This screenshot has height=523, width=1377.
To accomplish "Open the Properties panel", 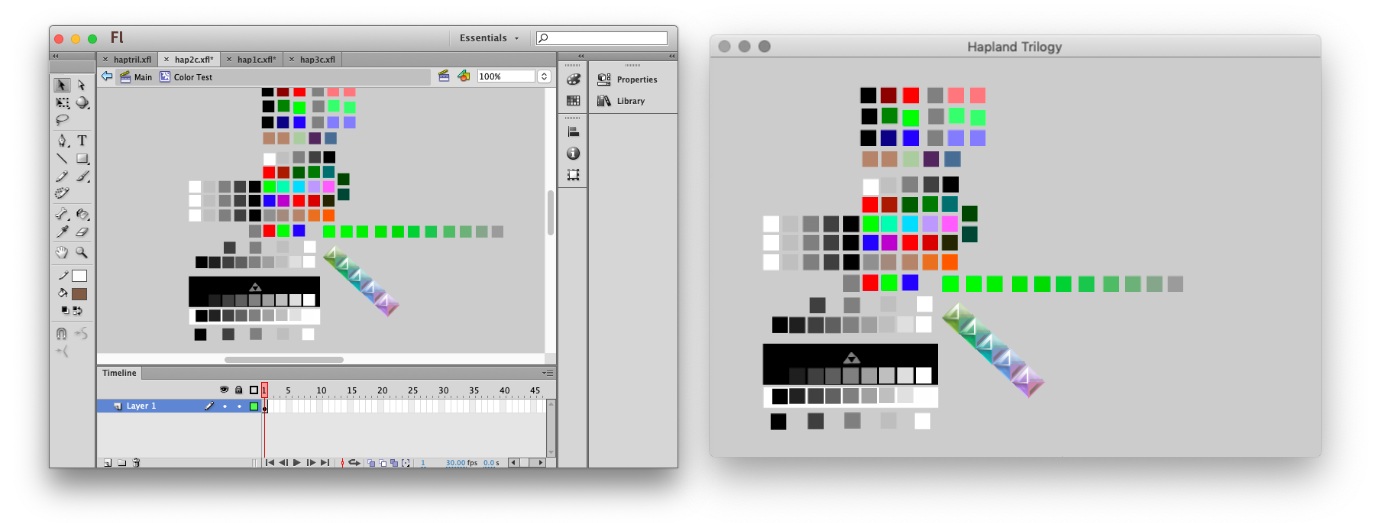I will pyautogui.click(x=627, y=79).
